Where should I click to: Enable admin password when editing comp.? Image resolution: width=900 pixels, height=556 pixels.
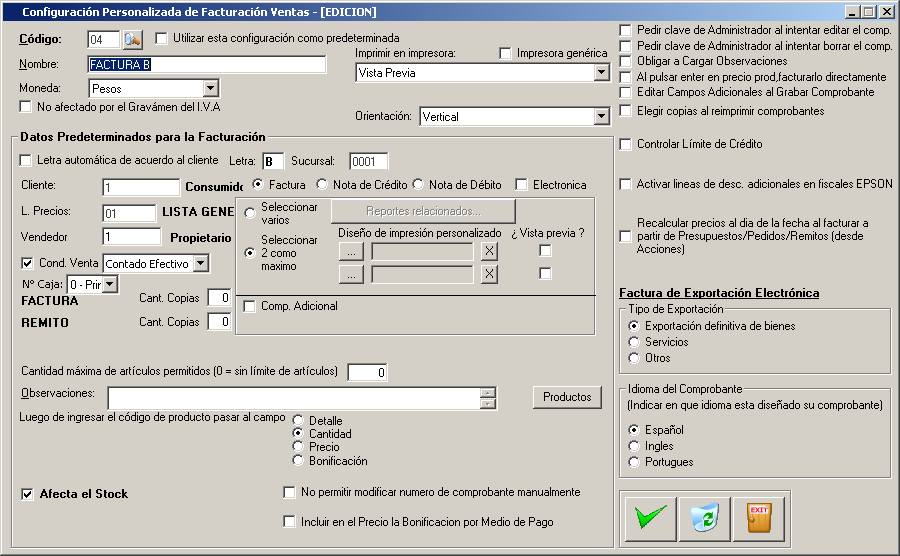(626, 30)
